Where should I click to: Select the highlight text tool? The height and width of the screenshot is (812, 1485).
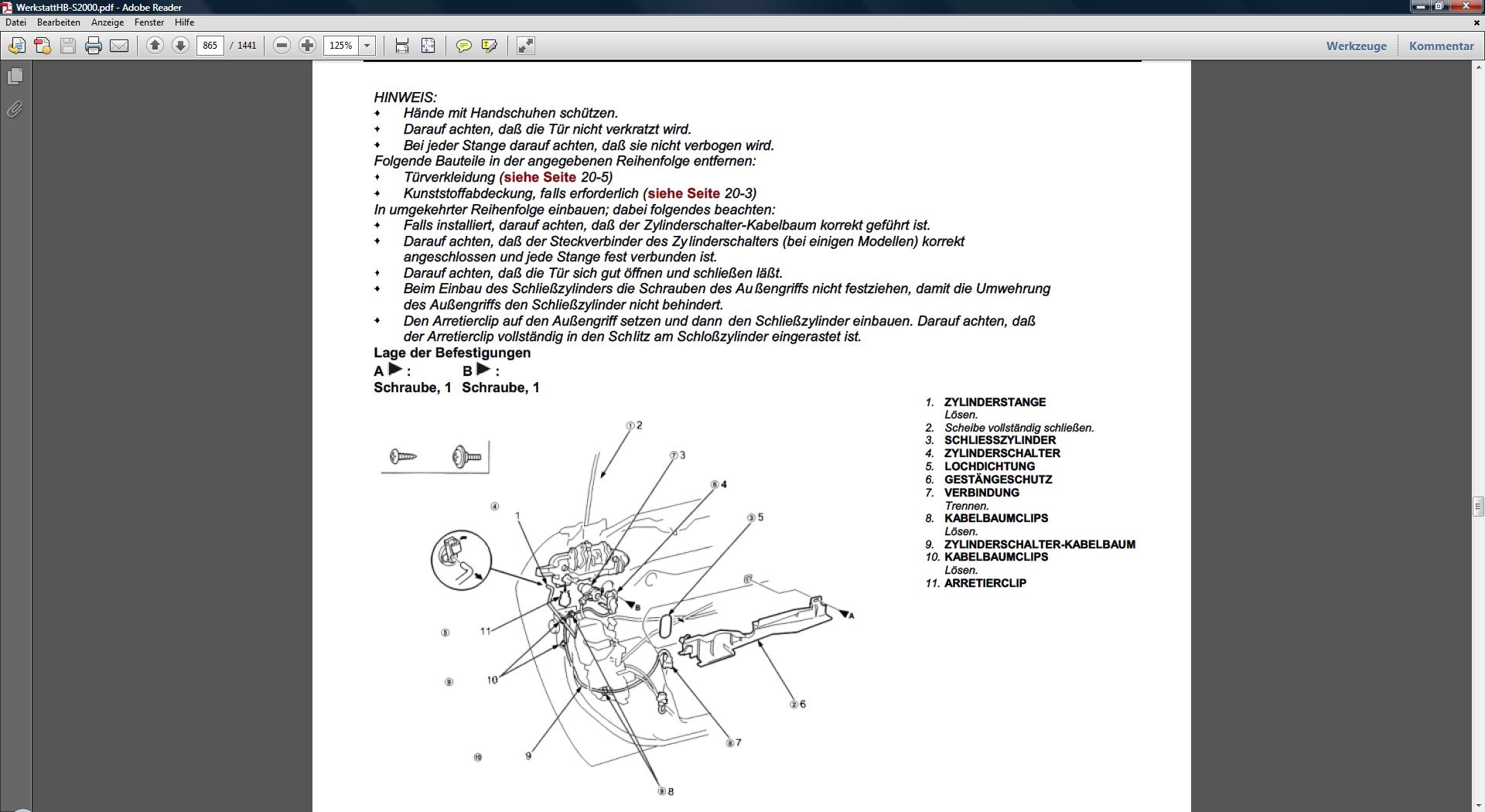pyautogui.click(x=489, y=46)
